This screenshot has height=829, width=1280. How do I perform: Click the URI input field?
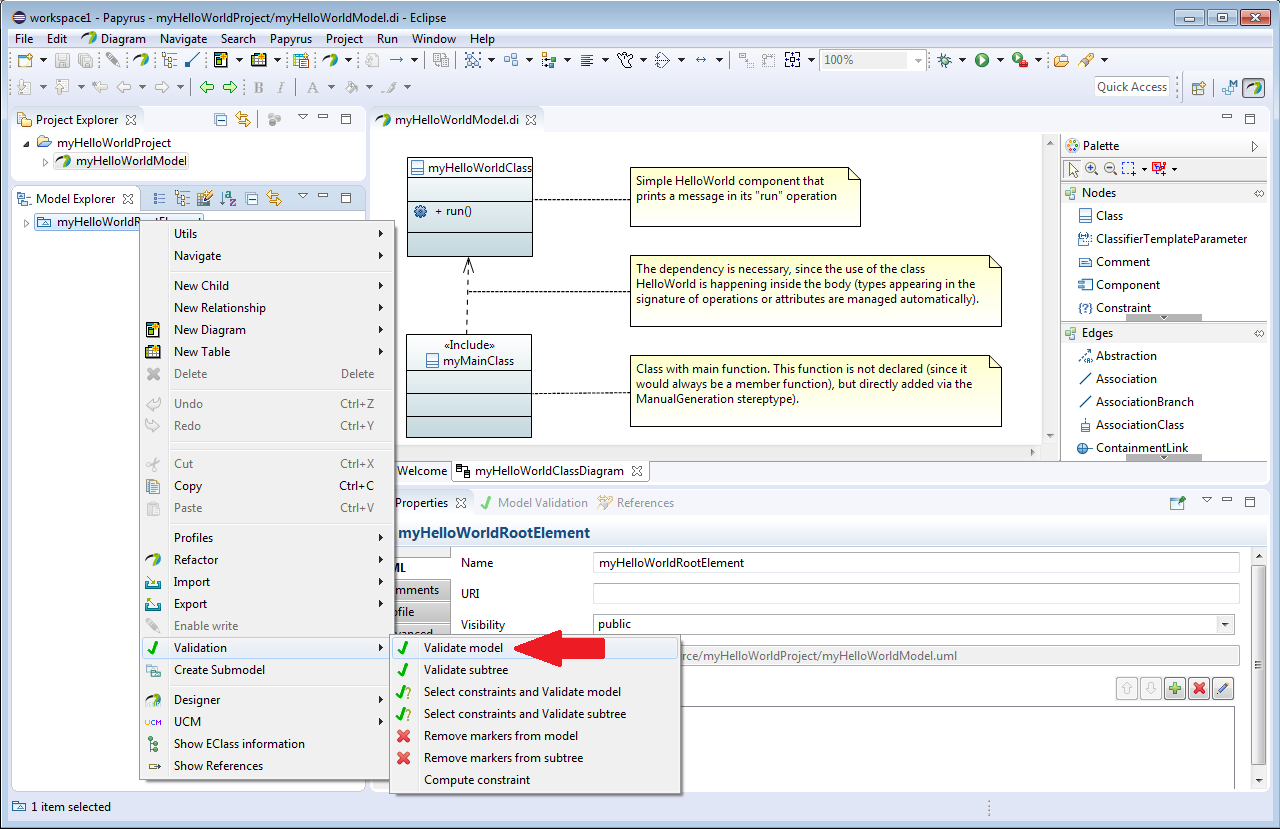pos(916,594)
